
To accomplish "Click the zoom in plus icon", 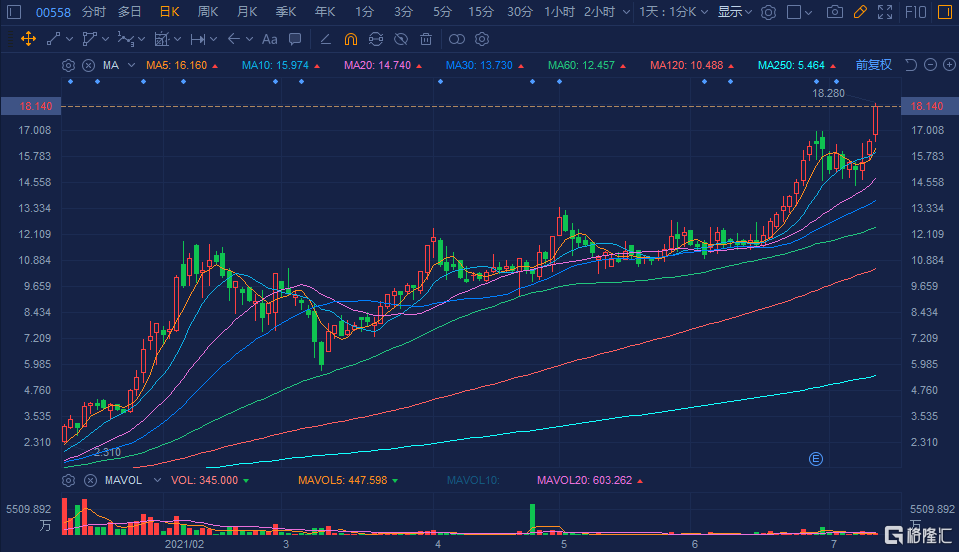I will click(947, 65).
